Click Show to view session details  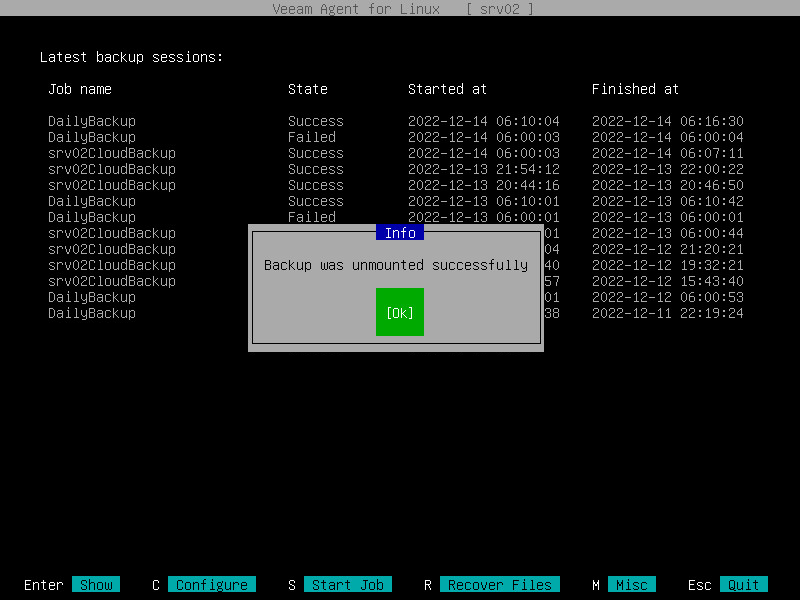click(x=97, y=585)
